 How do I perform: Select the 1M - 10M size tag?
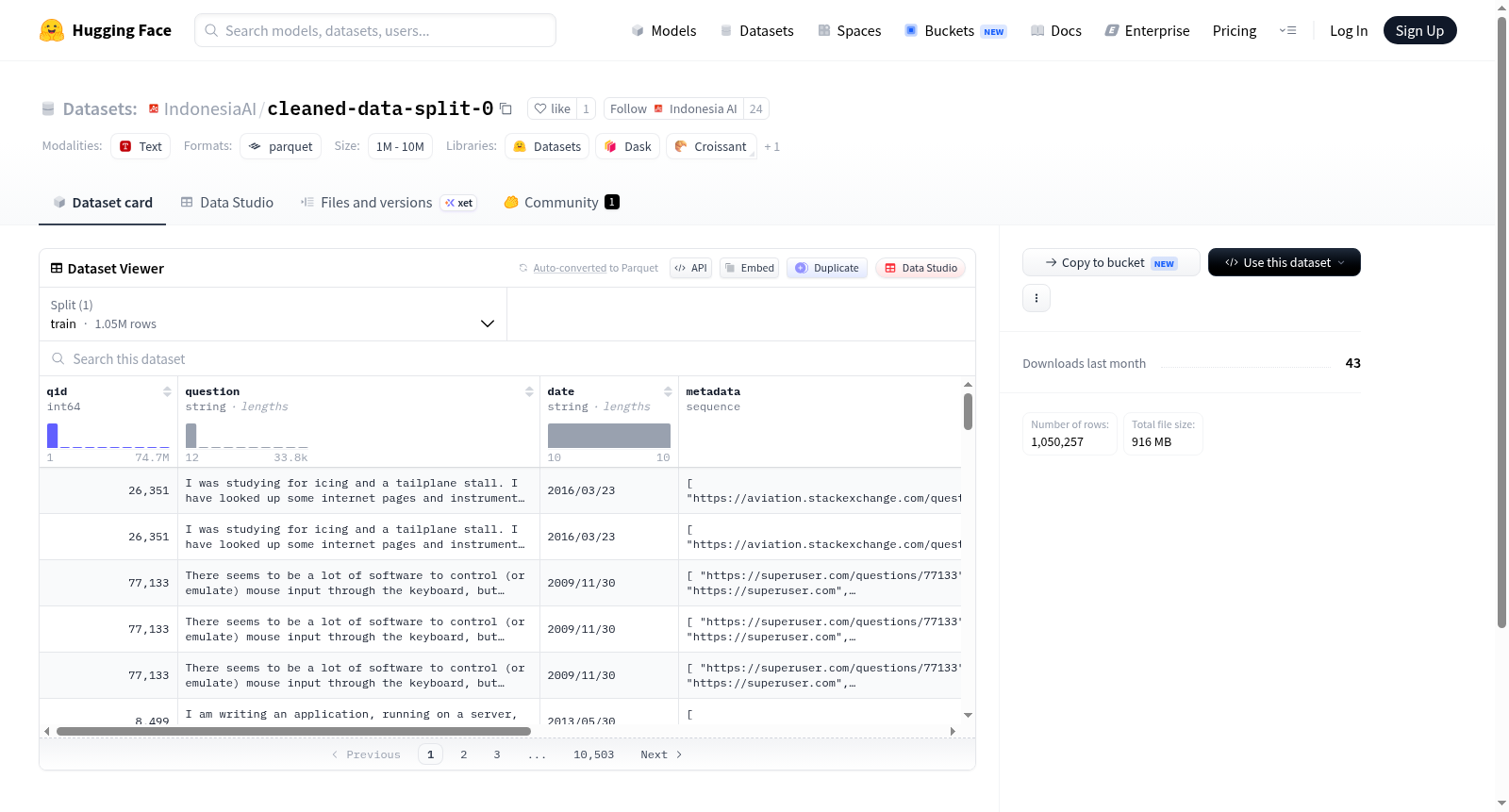point(400,146)
